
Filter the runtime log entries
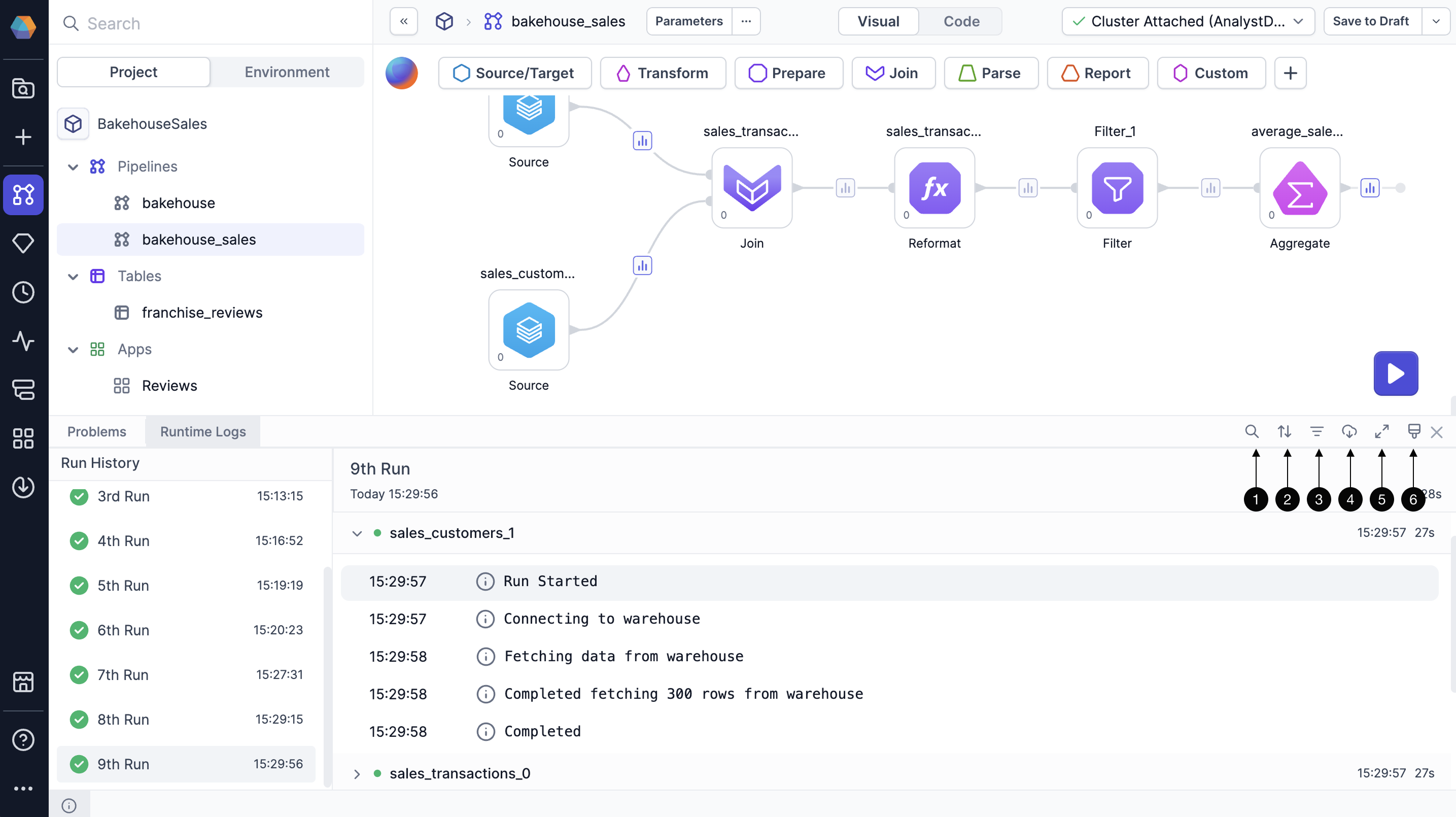(1317, 431)
